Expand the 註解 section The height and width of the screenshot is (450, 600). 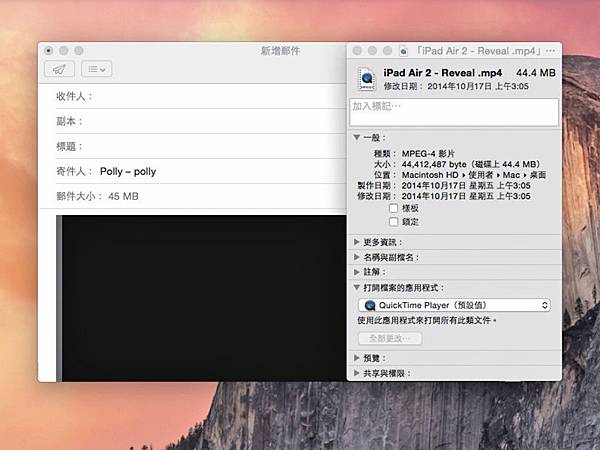pos(357,272)
